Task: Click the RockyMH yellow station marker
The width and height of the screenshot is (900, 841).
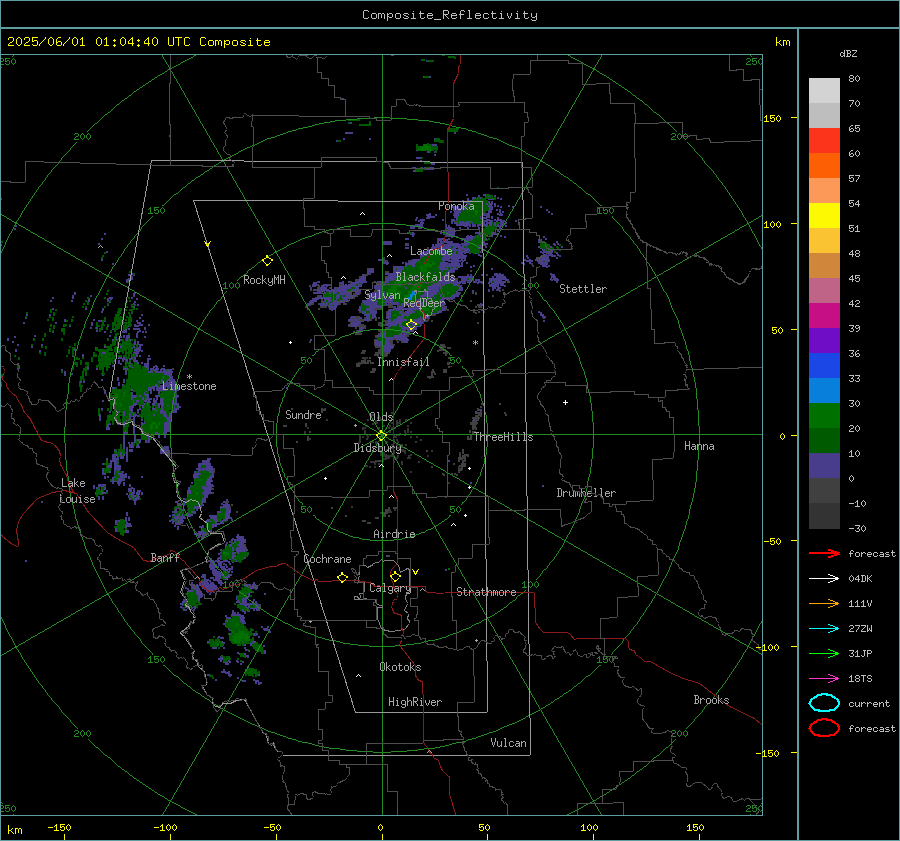Action: pyautogui.click(x=267, y=261)
